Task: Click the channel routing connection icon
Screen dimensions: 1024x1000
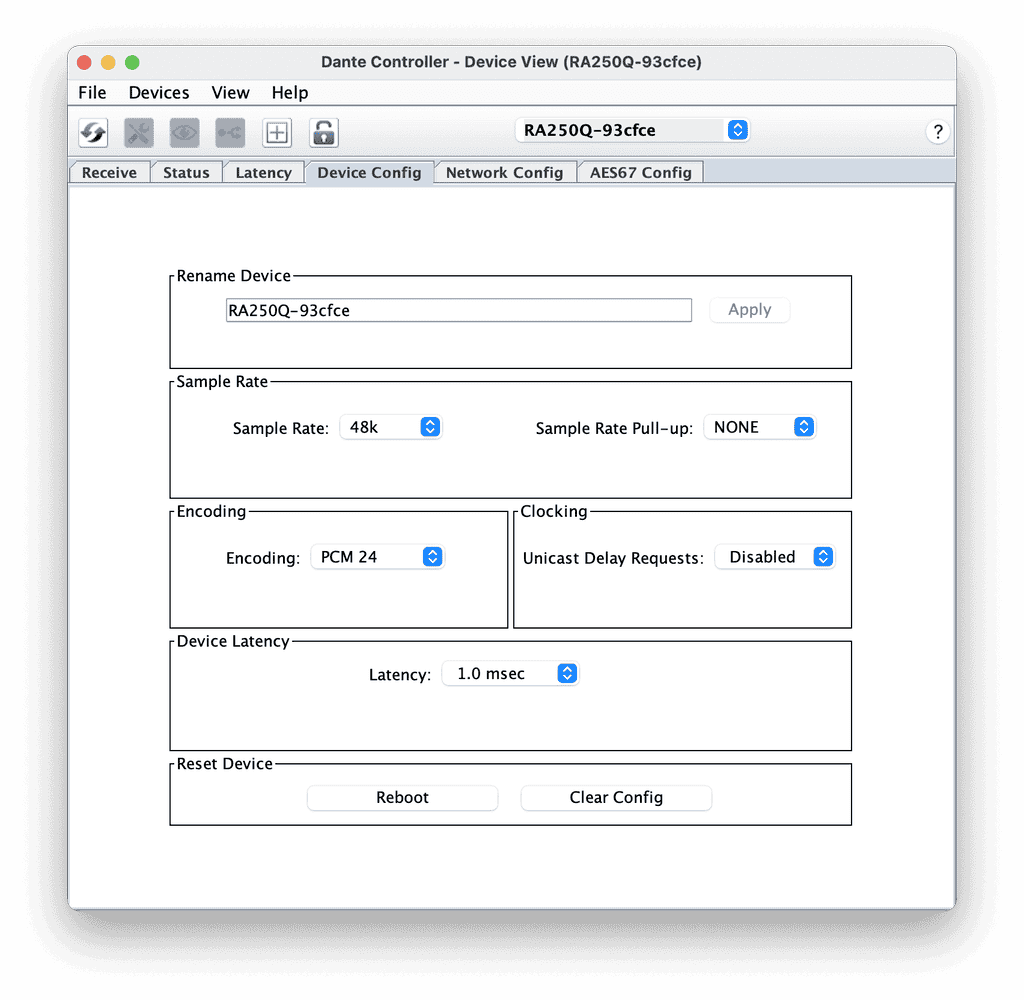Action: pyautogui.click(x=230, y=132)
